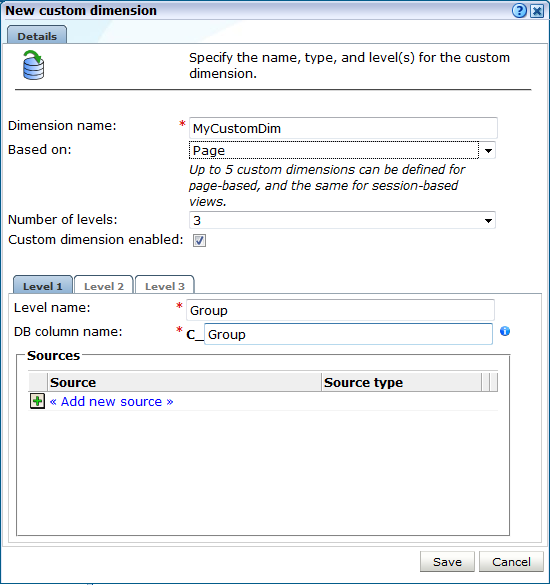Focus the Level name input field
Screen dimensions: 550x585
tap(340, 310)
